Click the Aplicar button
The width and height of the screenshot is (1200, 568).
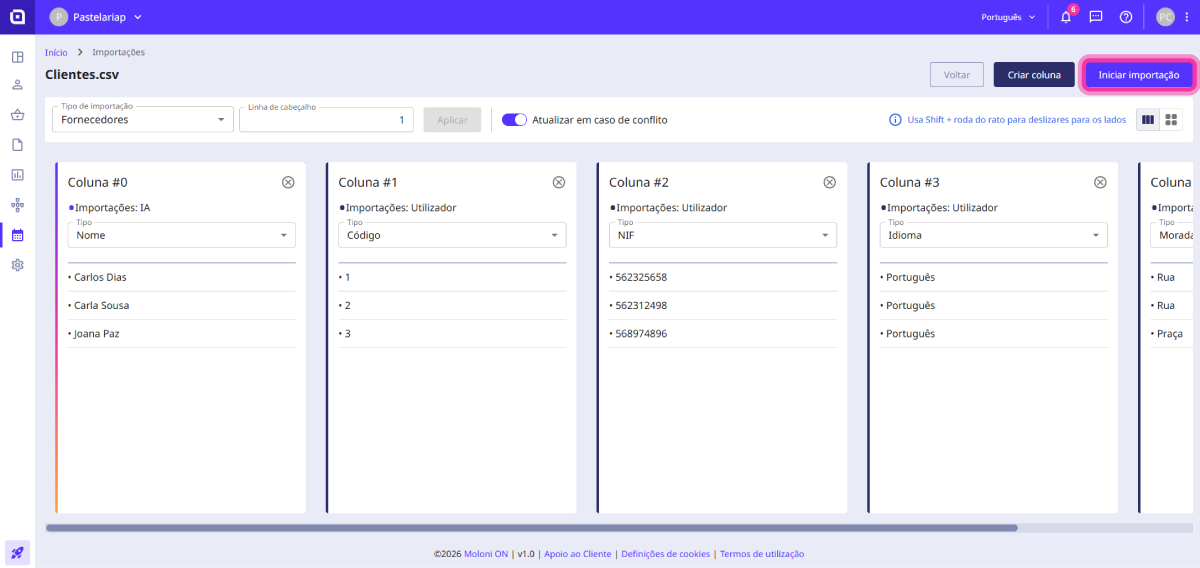452,120
